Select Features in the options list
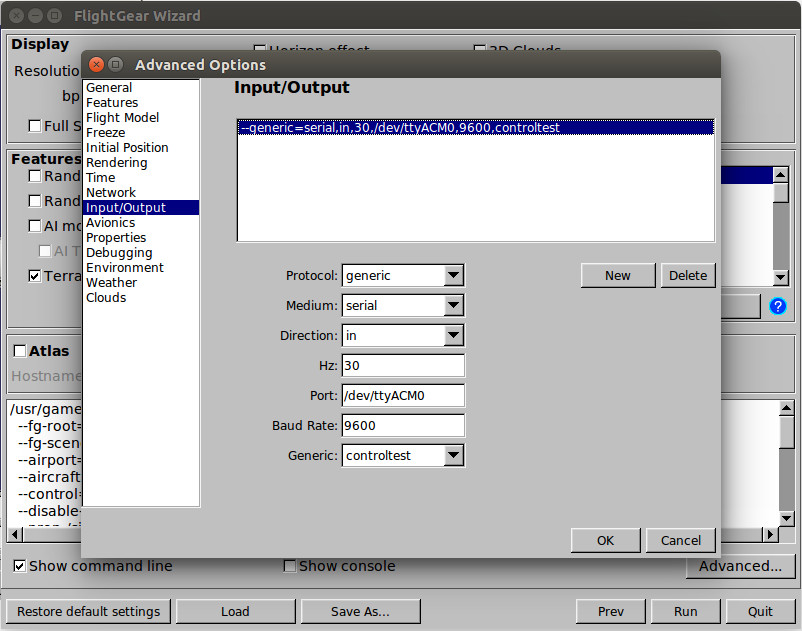Viewport: 802px width, 631px height. (112, 102)
